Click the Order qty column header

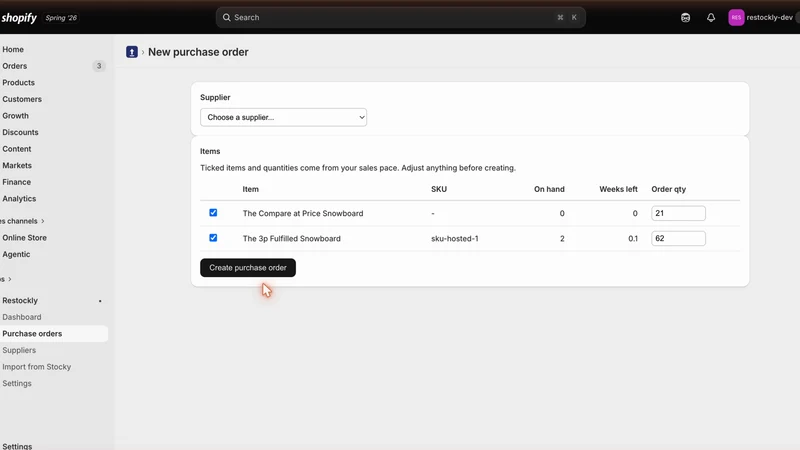pos(668,189)
